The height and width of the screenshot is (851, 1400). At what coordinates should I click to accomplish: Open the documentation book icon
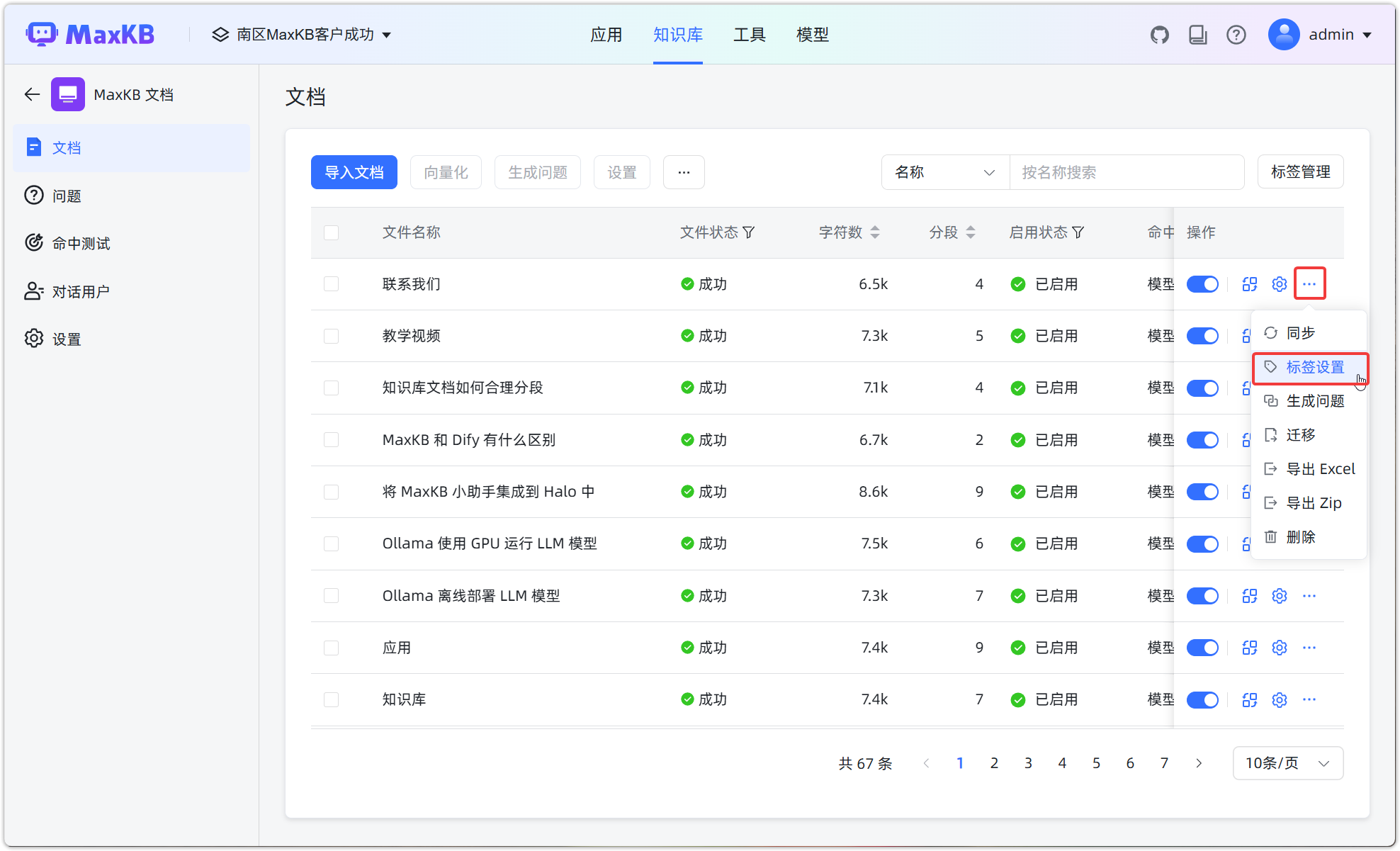click(1198, 34)
